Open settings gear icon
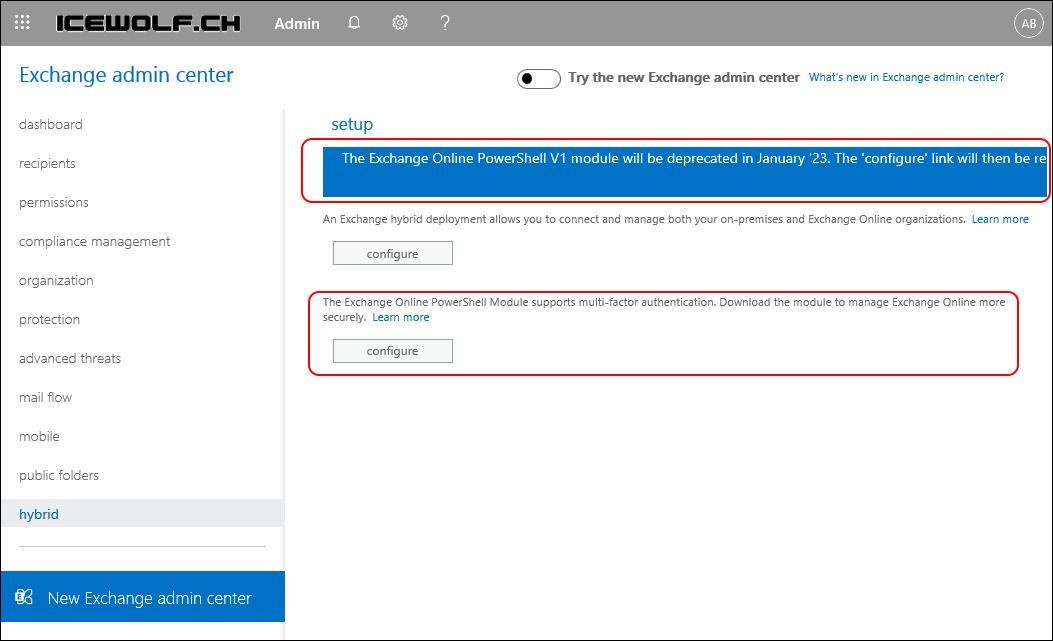This screenshot has width=1053, height=641. [x=400, y=23]
